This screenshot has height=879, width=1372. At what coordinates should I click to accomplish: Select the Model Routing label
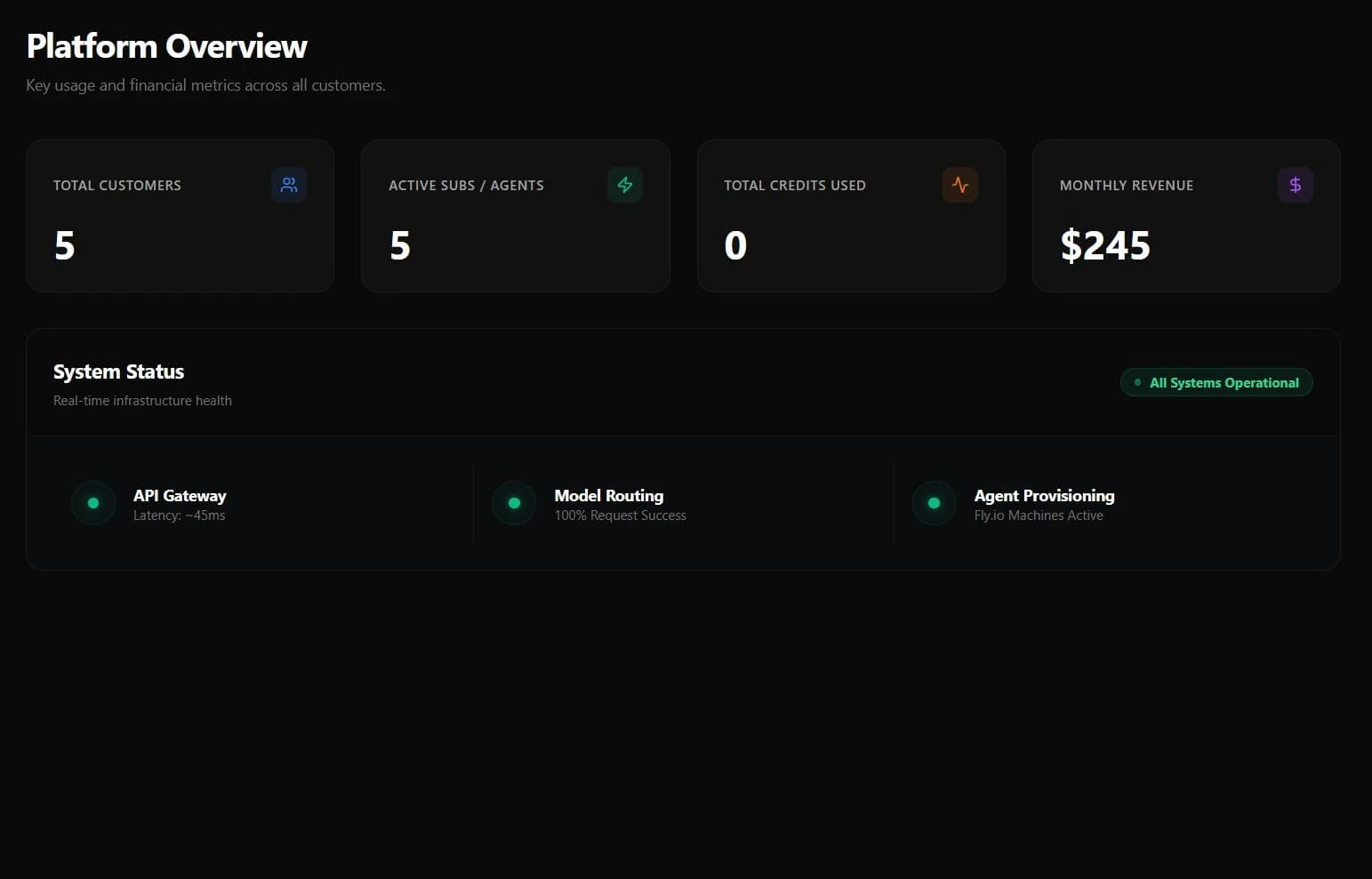click(609, 495)
